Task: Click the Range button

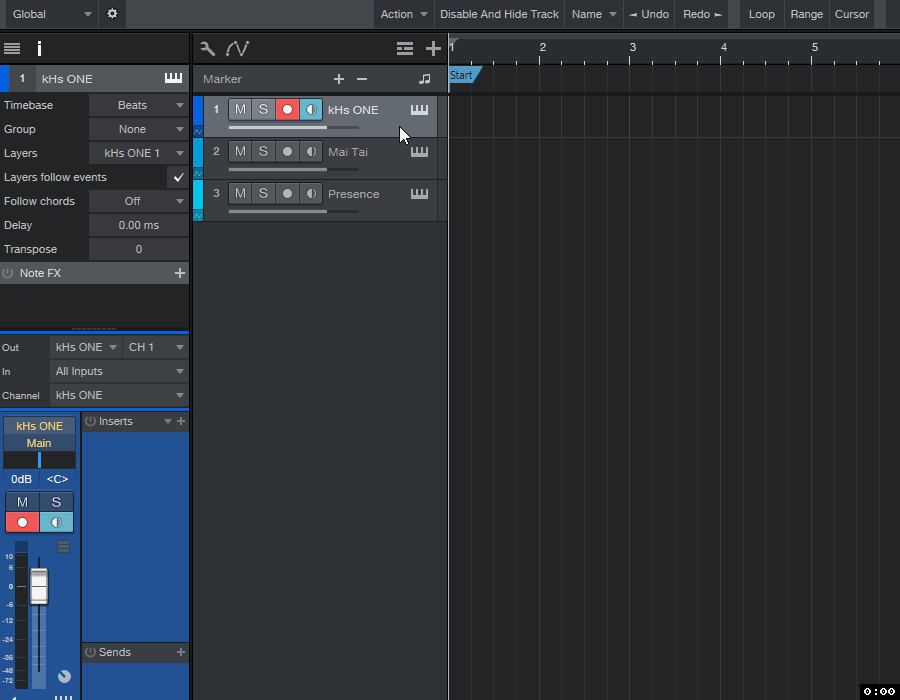Action: pyautogui.click(x=806, y=14)
